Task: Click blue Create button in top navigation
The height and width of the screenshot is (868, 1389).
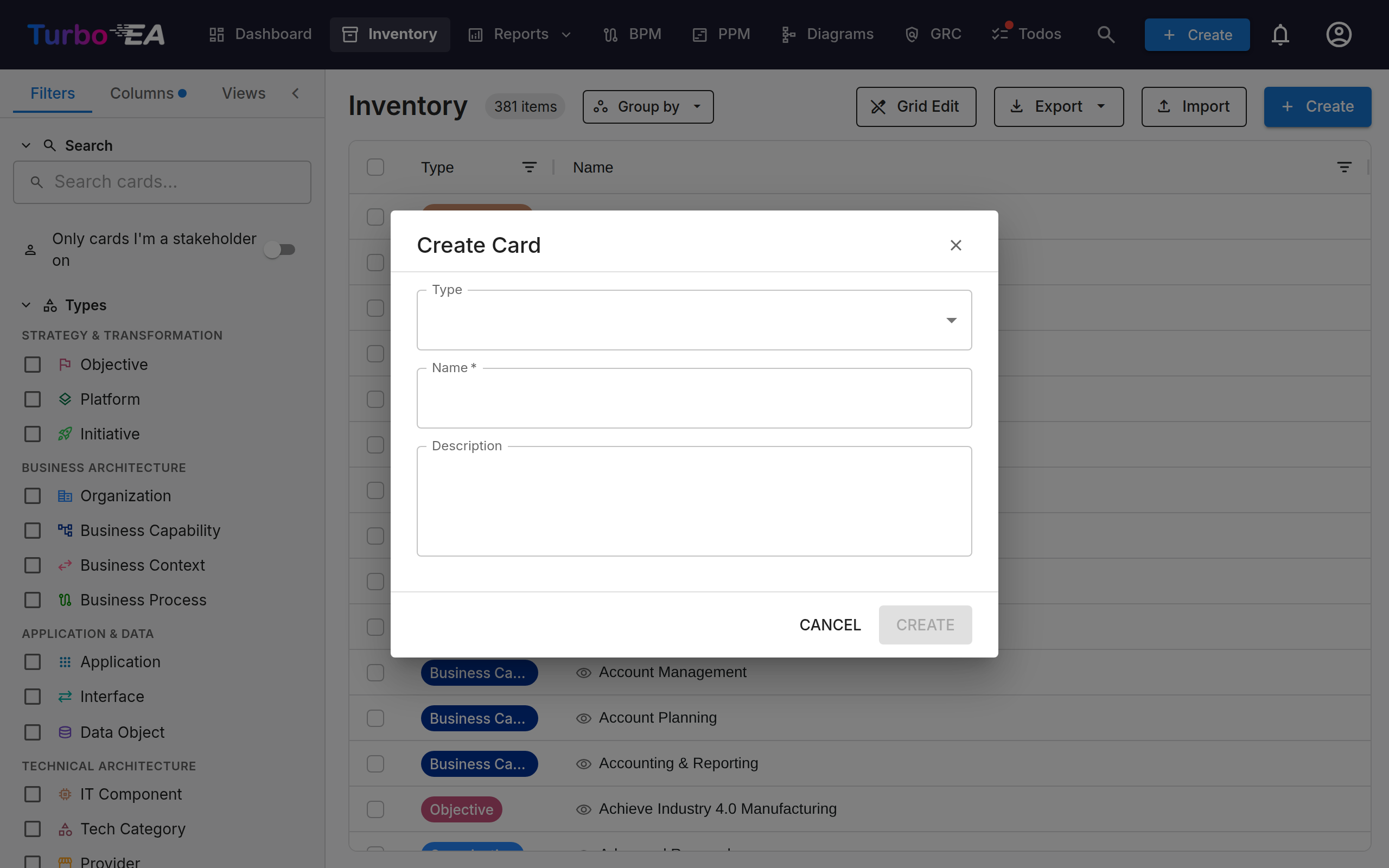Action: [x=1197, y=34]
